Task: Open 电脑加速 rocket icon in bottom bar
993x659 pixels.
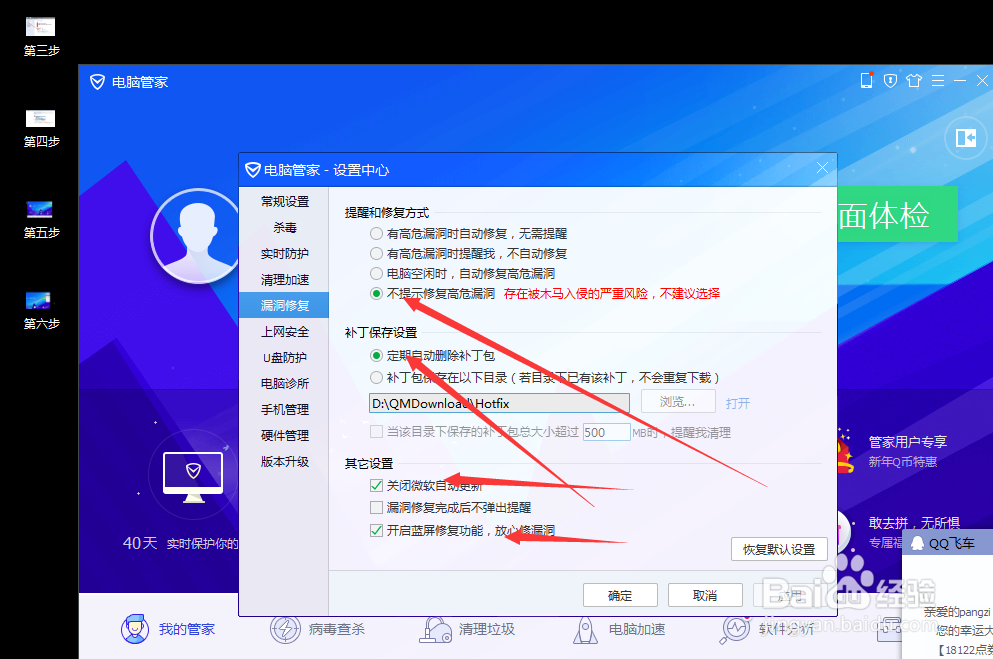Action: click(586, 630)
